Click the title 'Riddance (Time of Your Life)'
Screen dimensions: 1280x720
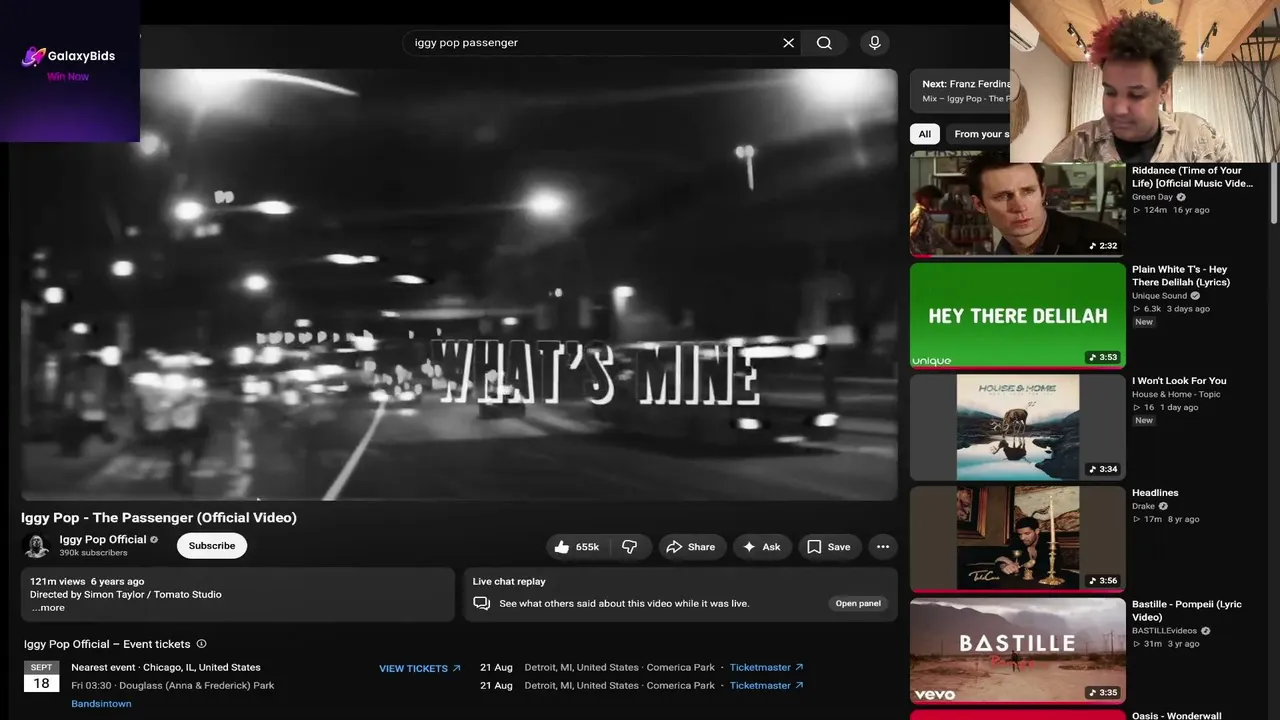(x=1191, y=177)
